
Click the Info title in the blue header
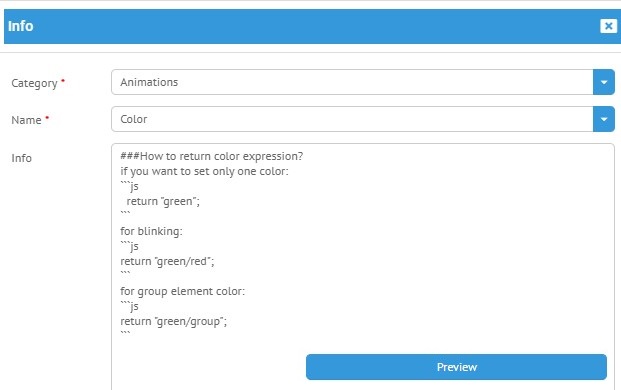(x=21, y=26)
